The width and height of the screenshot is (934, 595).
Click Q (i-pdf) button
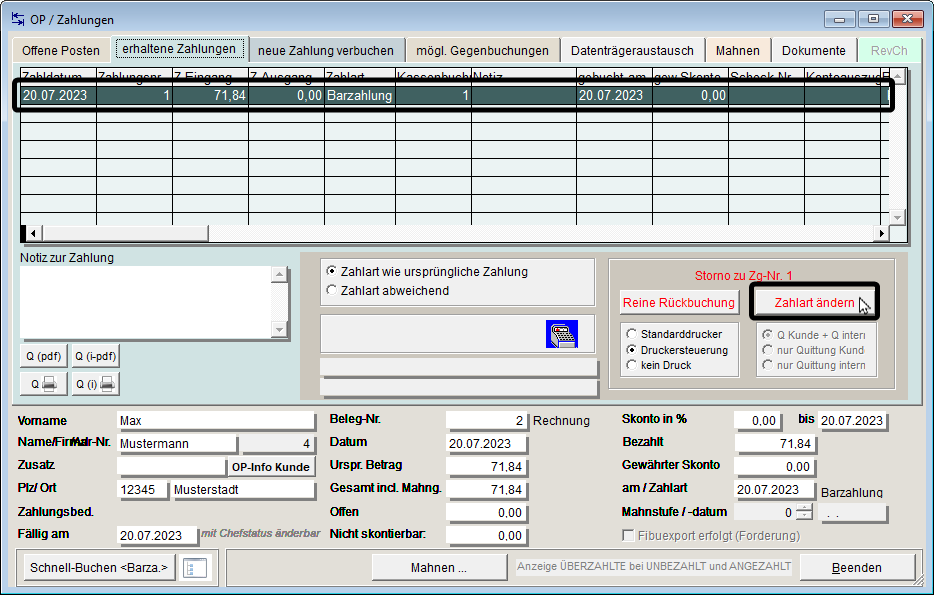(95, 356)
